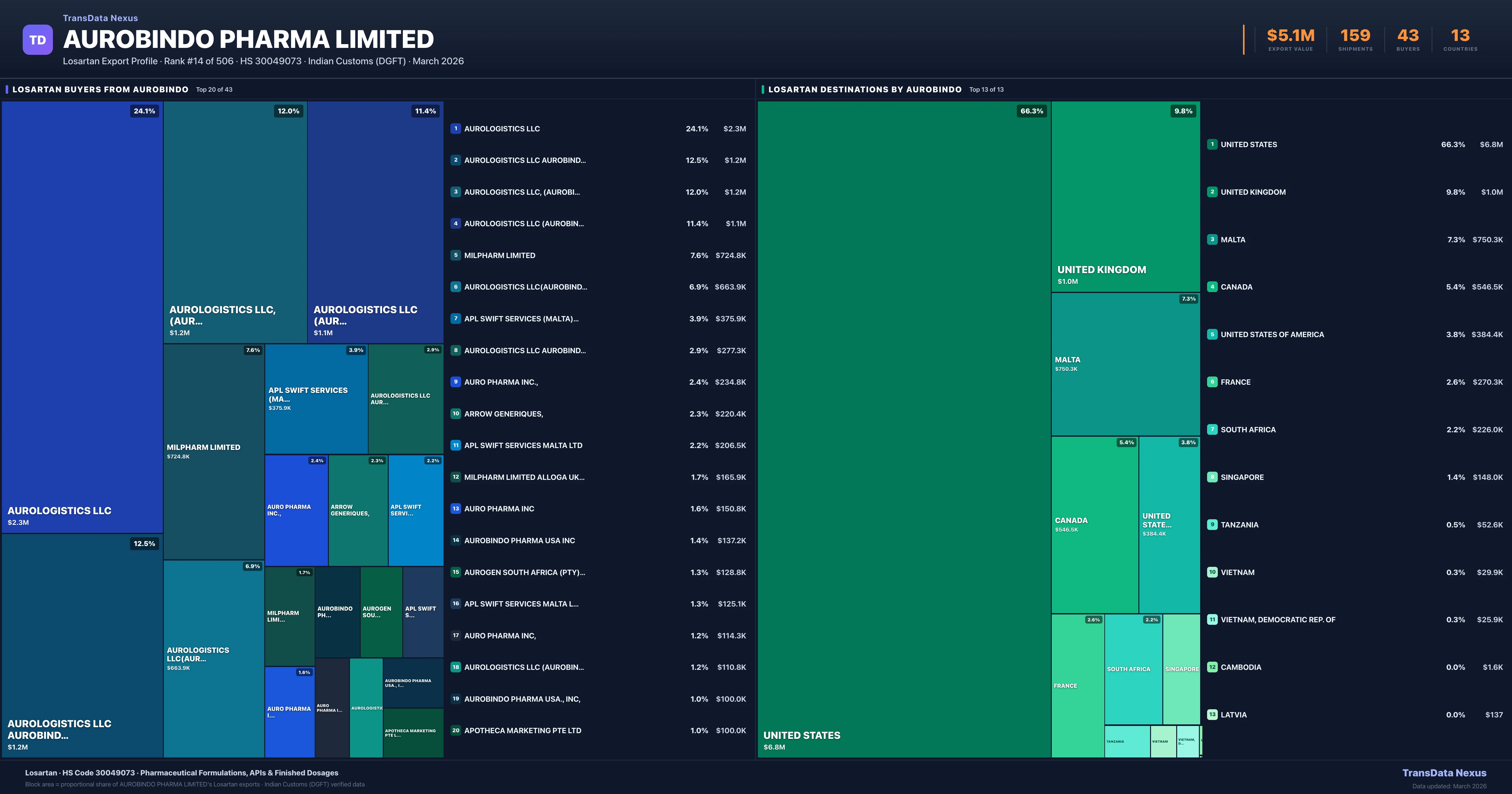Click rank badge 1 beside UNITED STATES

tap(1212, 145)
